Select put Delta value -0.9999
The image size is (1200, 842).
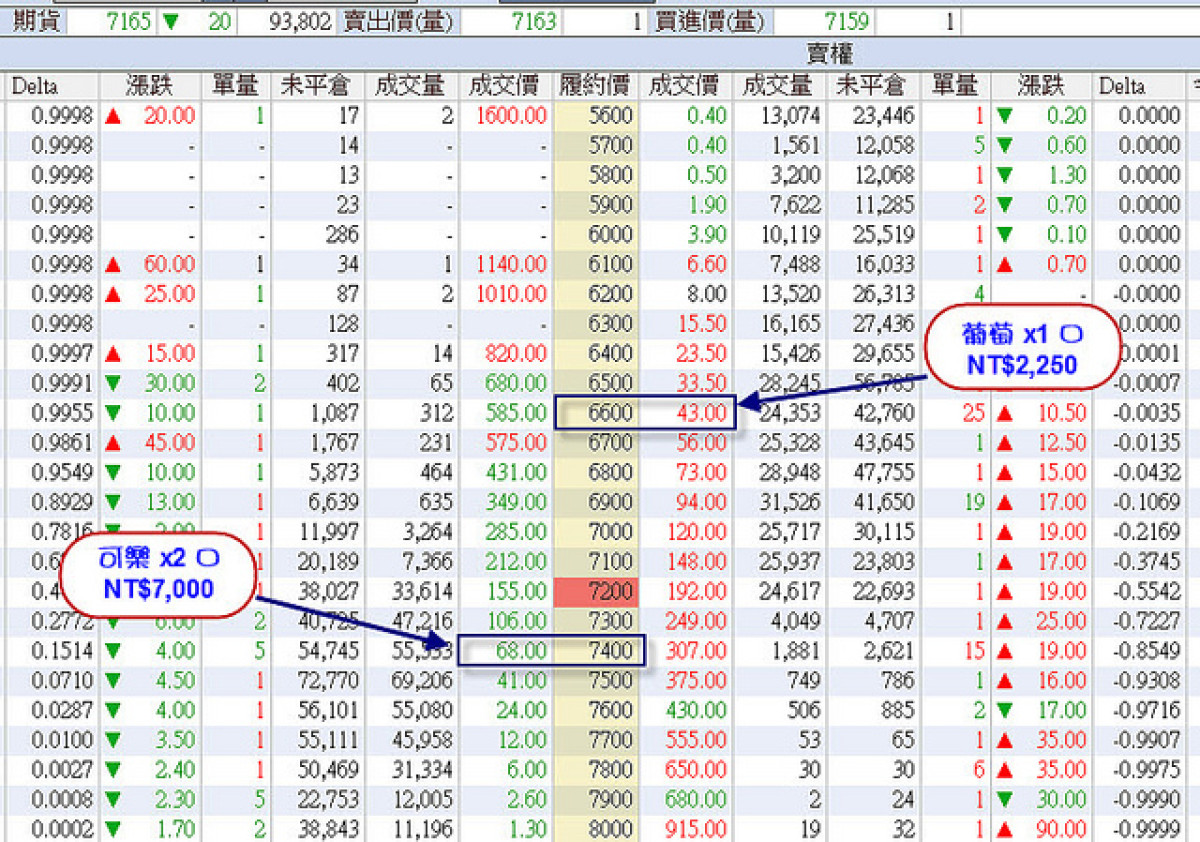tap(1147, 829)
